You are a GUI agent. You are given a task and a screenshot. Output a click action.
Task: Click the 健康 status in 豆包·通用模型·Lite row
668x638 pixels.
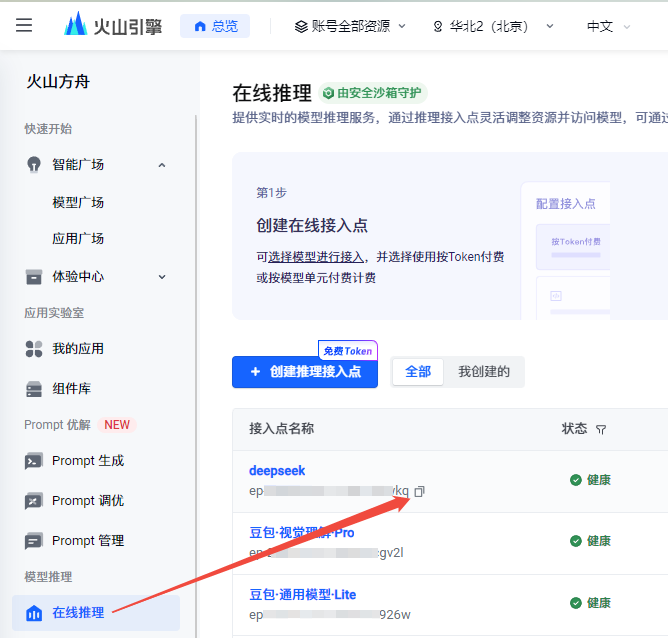click(x=590, y=603)
